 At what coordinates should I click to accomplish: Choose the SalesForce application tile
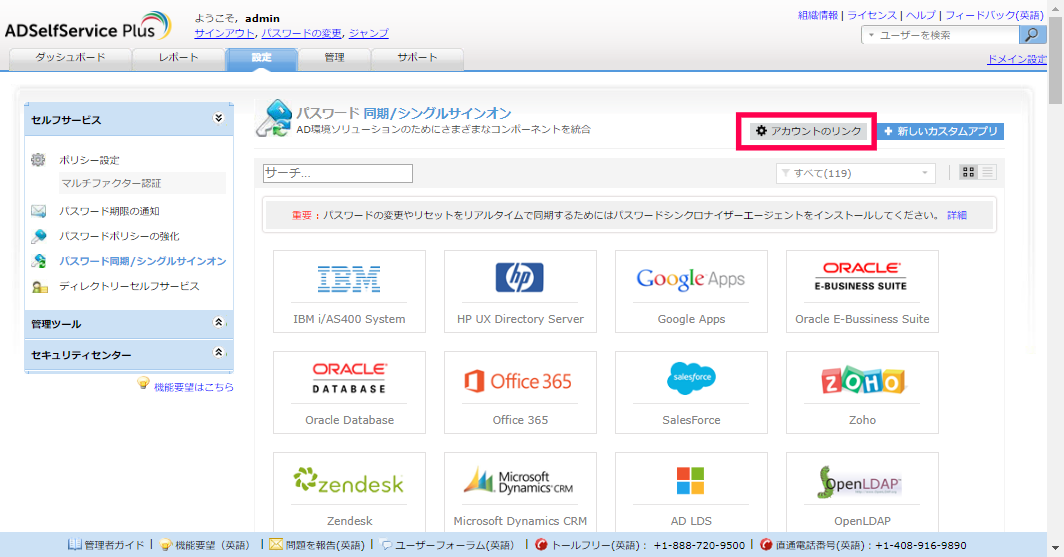(x=691, y=391)
